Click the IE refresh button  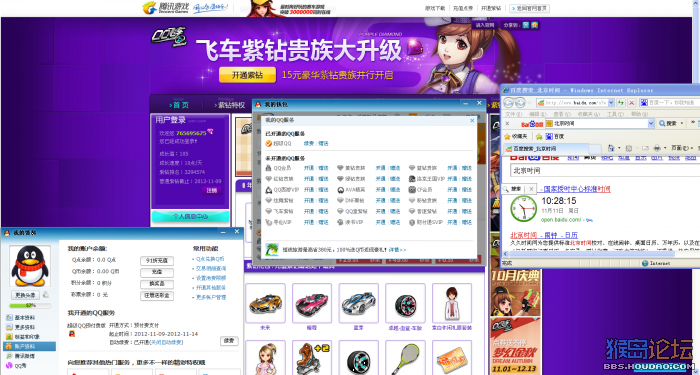[x=621, y=103]
